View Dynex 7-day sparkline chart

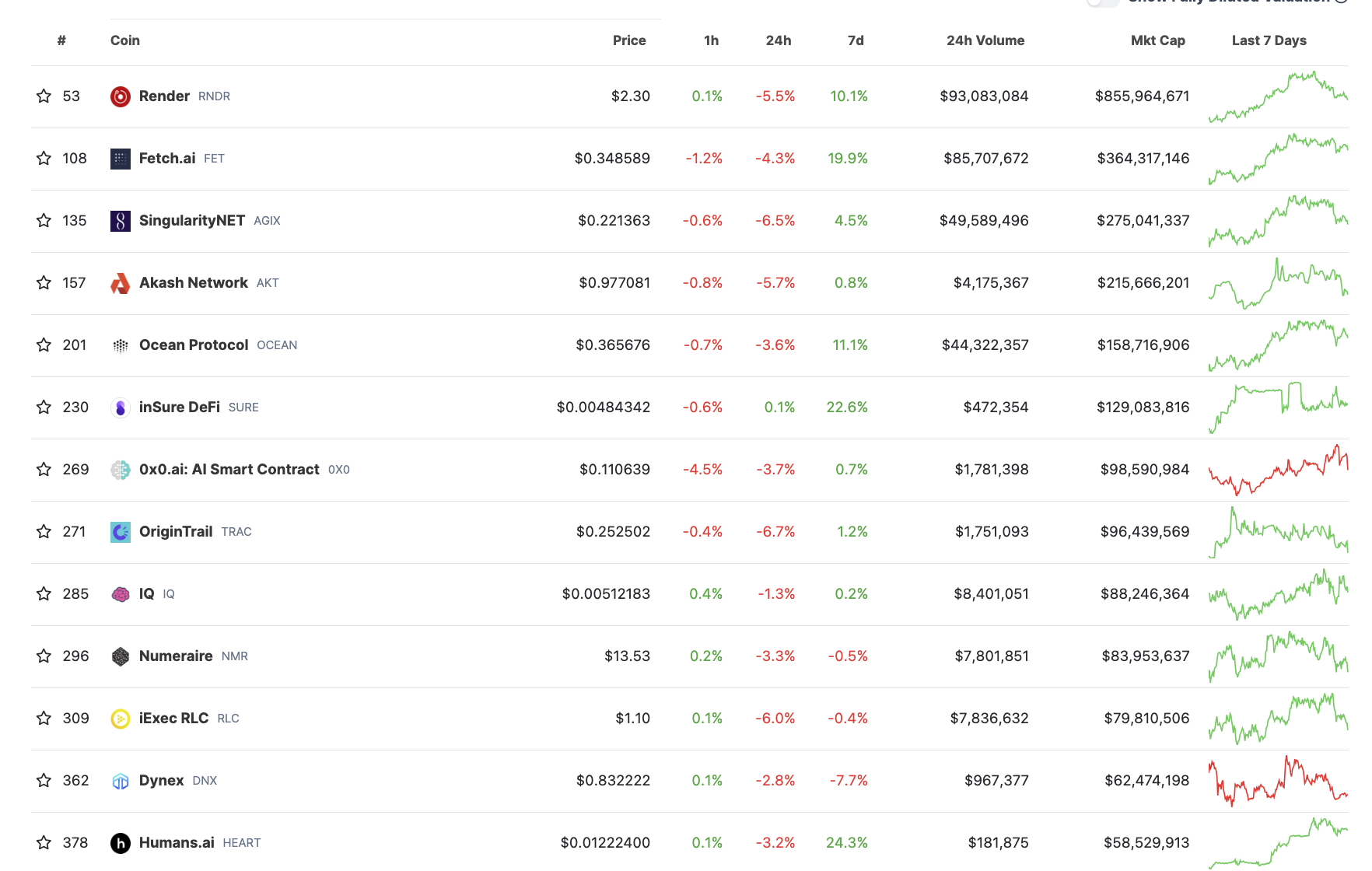pyautogui.click(x=1278, y=781)
